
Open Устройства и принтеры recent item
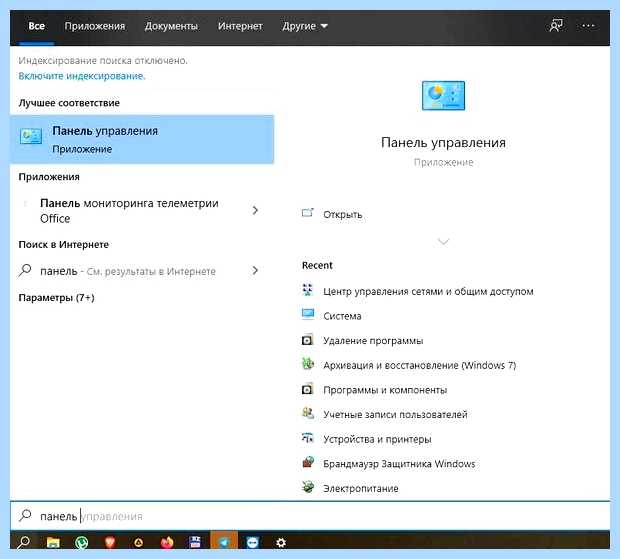pos(377,439)
